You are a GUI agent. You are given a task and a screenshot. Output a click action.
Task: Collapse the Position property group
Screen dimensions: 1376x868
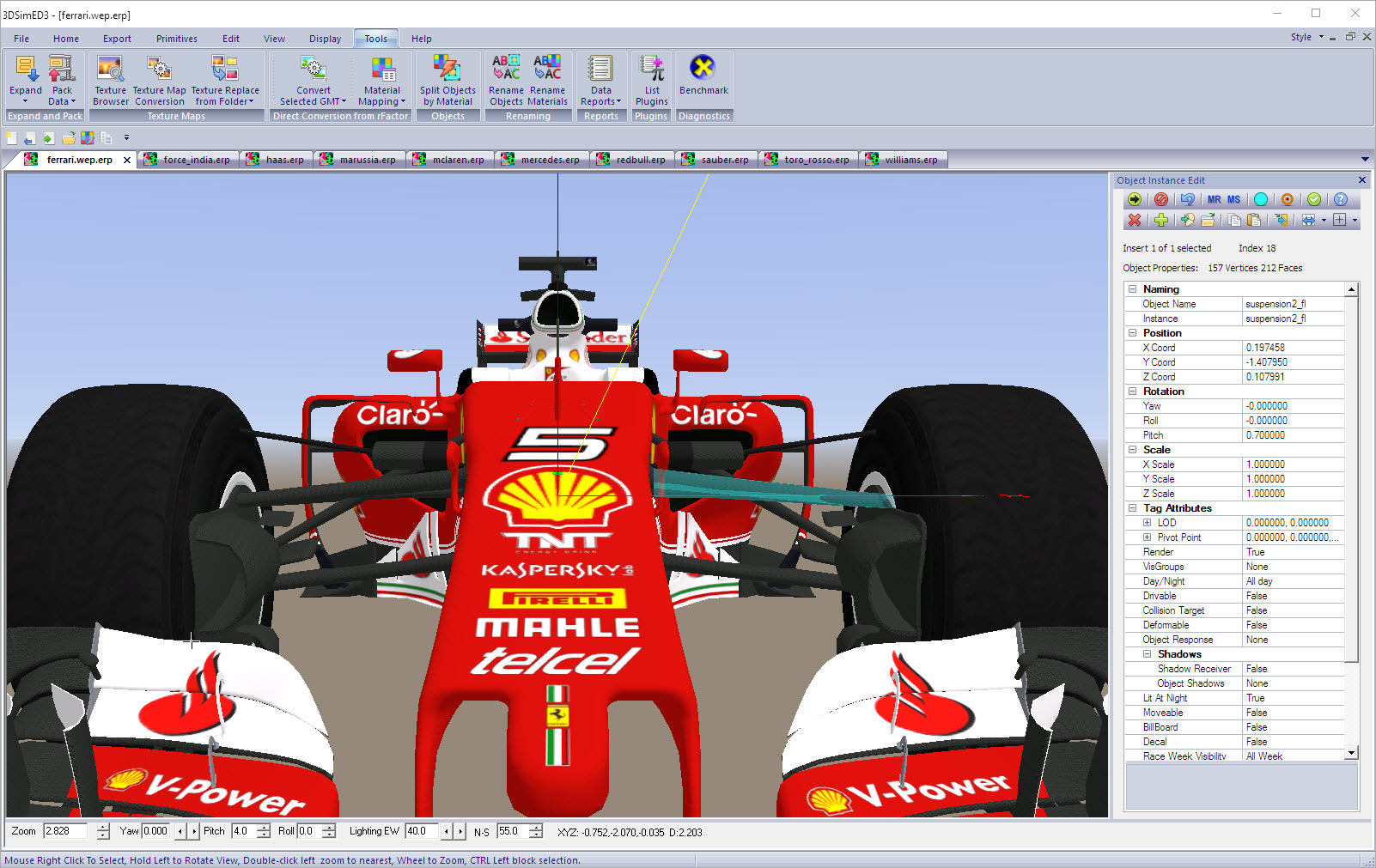(1133, 333)
